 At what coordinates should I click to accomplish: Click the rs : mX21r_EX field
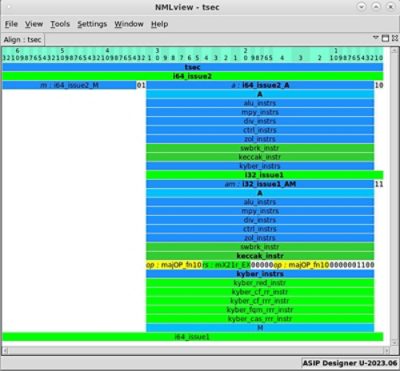coord(226,265)
